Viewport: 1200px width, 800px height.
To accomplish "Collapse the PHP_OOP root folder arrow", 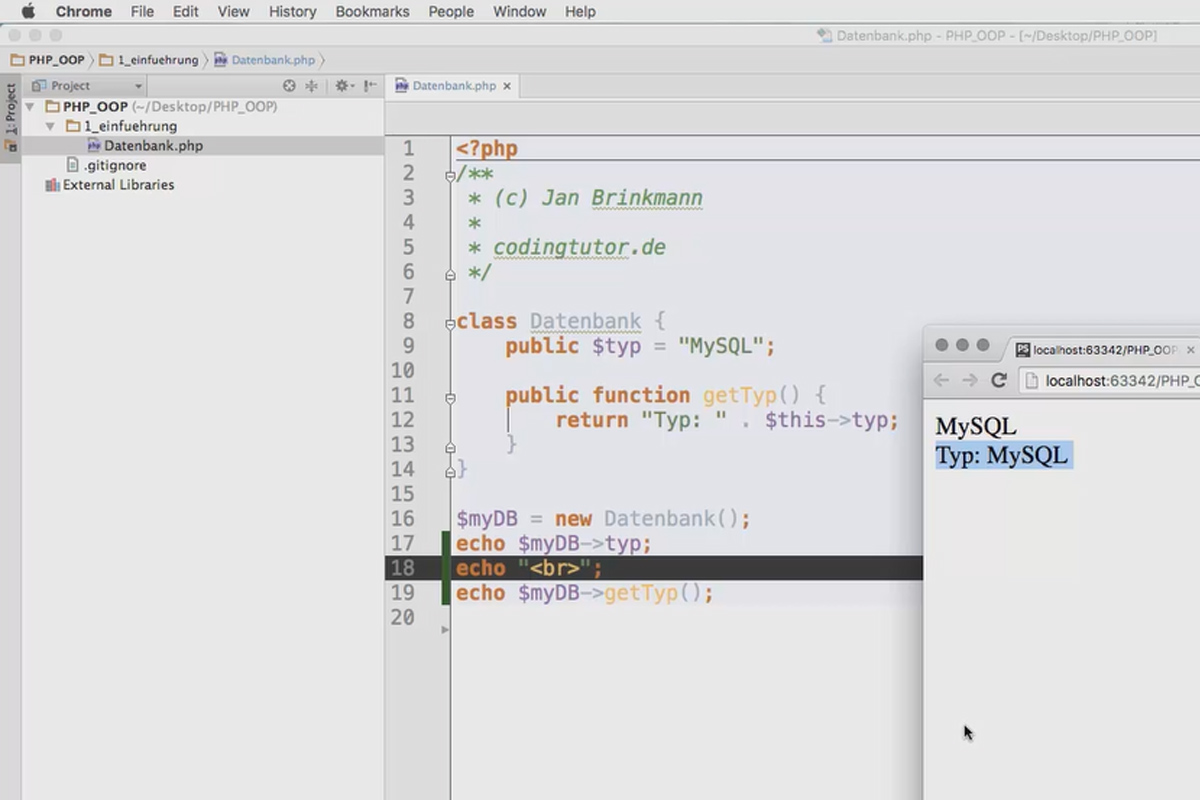I will (30, 106).
